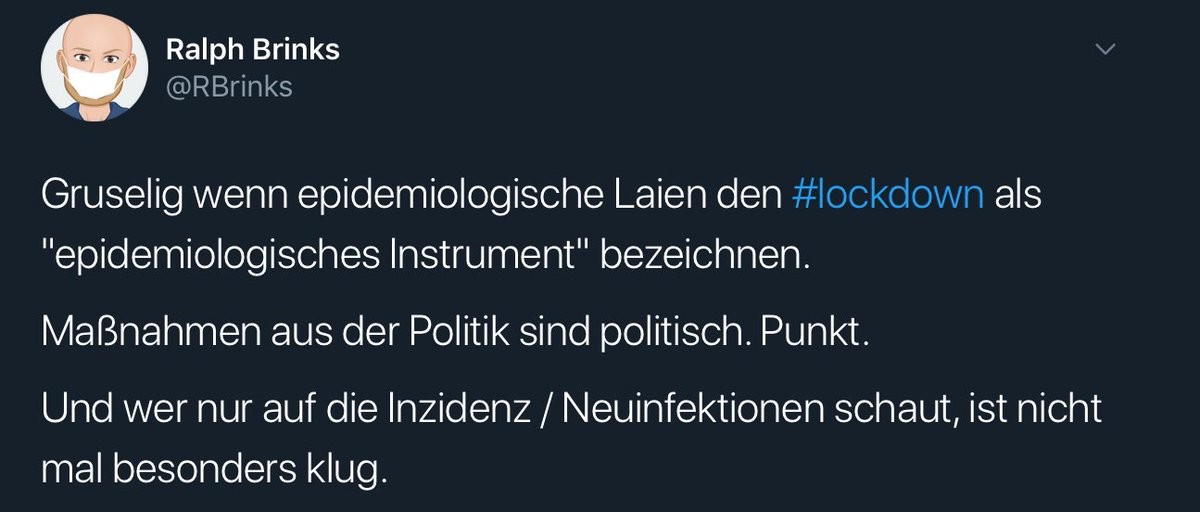Viewport: 1200px width, 512px height.
Task: Open the tweet options chevron menu
Action: tap(1105, 49)
